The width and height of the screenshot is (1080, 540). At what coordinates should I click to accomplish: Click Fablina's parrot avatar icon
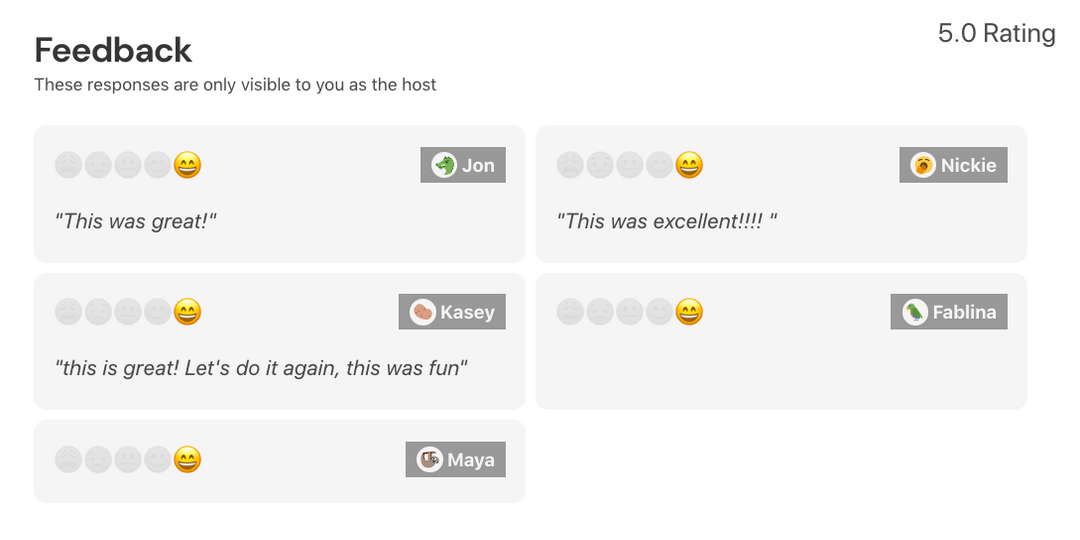pyautogui.click(x=915, y=312)
